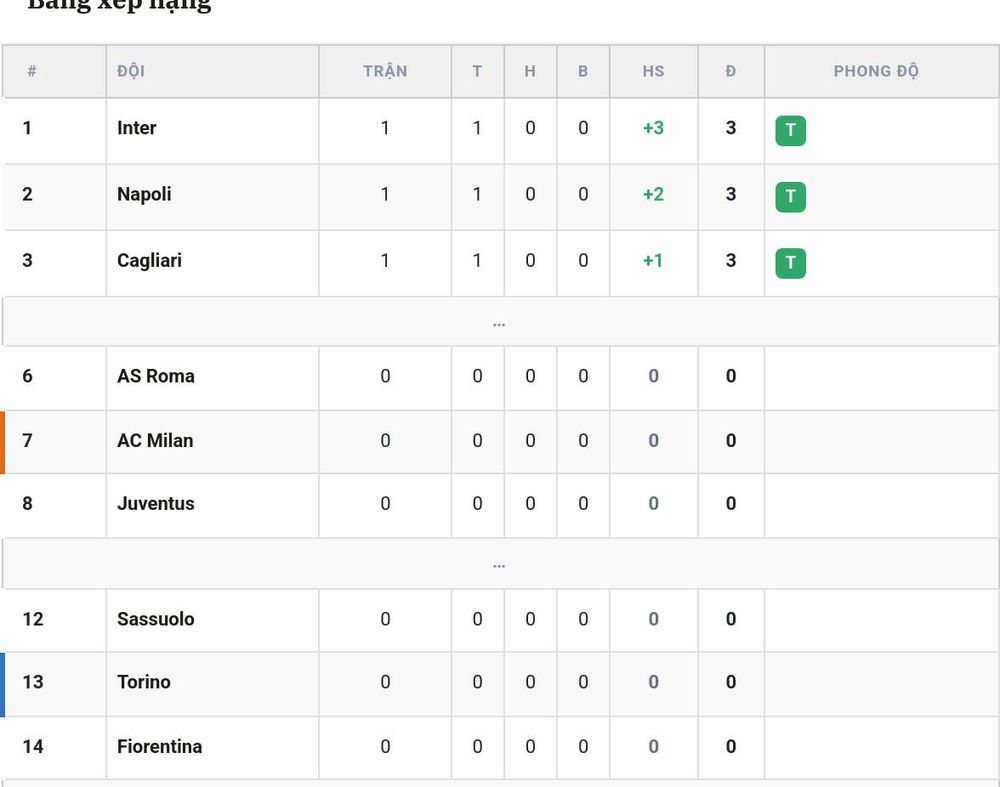
Task: Click the PHONG ĐỘ column header
Action: click(x=876, y=71)
